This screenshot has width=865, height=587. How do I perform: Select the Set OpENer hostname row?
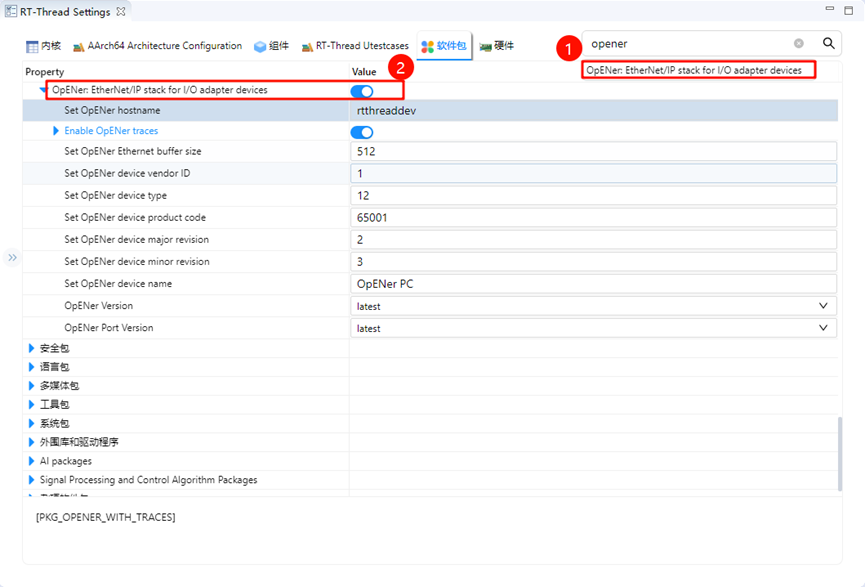tap(430, 110)
